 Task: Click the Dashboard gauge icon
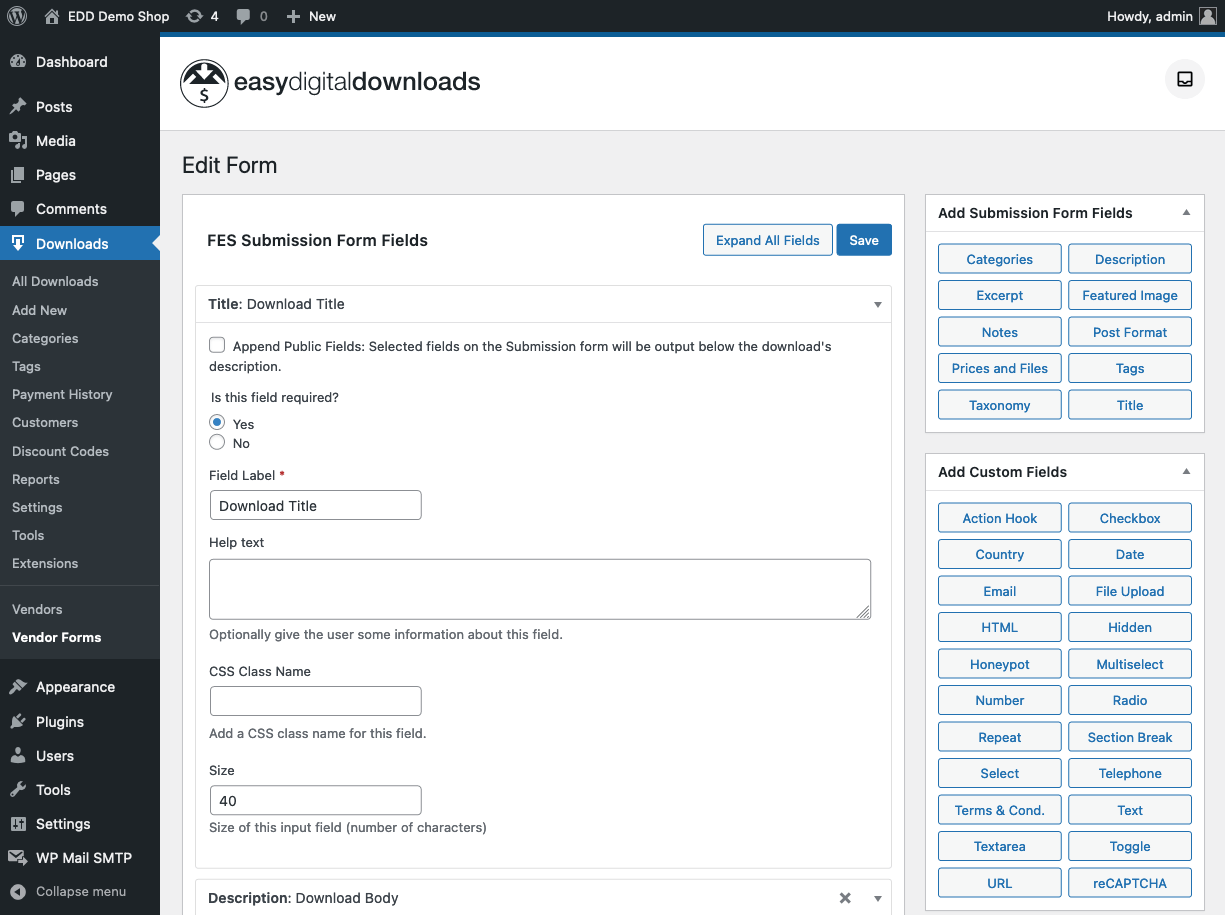[x=18, y=62]
